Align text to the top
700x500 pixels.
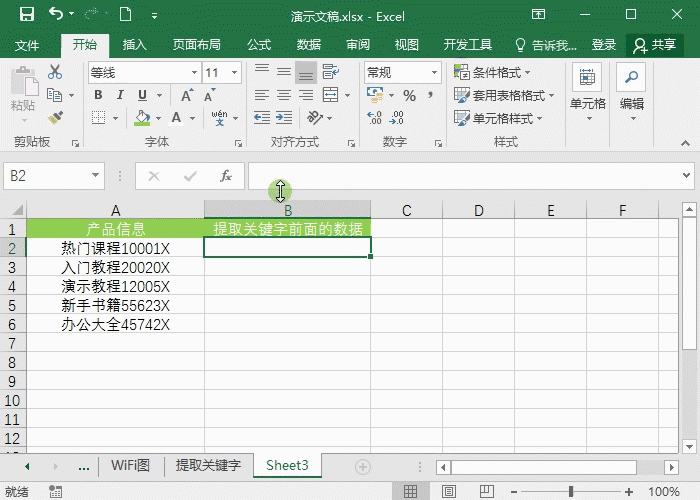click(262, 71)
